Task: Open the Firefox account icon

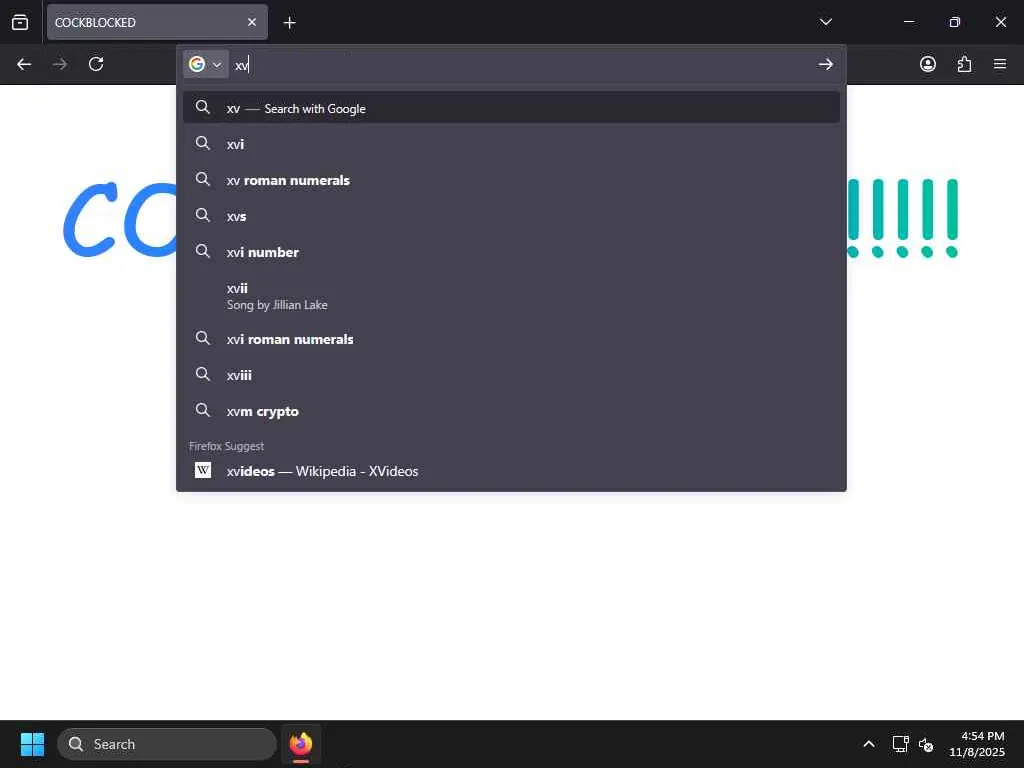Action: [x=927, y=64]
